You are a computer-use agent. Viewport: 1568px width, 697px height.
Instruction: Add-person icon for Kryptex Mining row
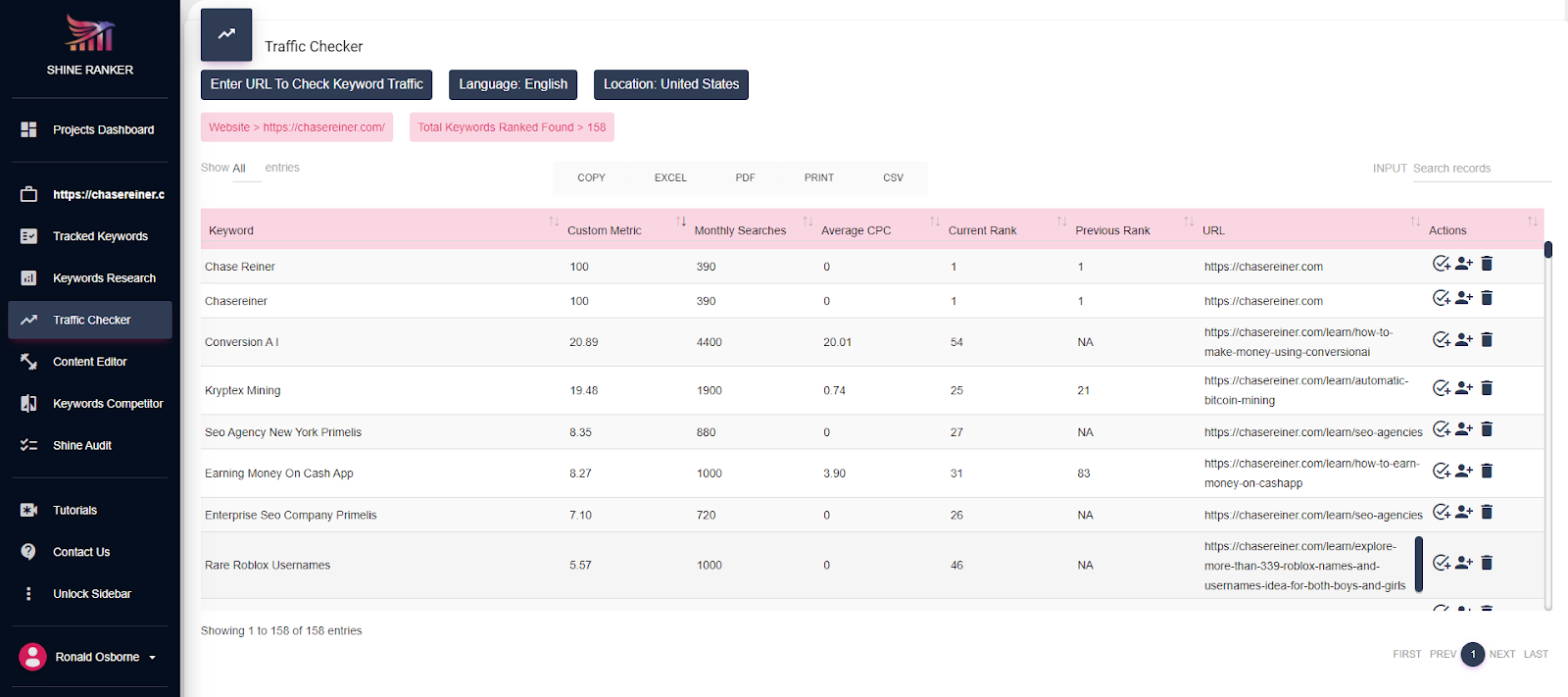point(1464,388)
